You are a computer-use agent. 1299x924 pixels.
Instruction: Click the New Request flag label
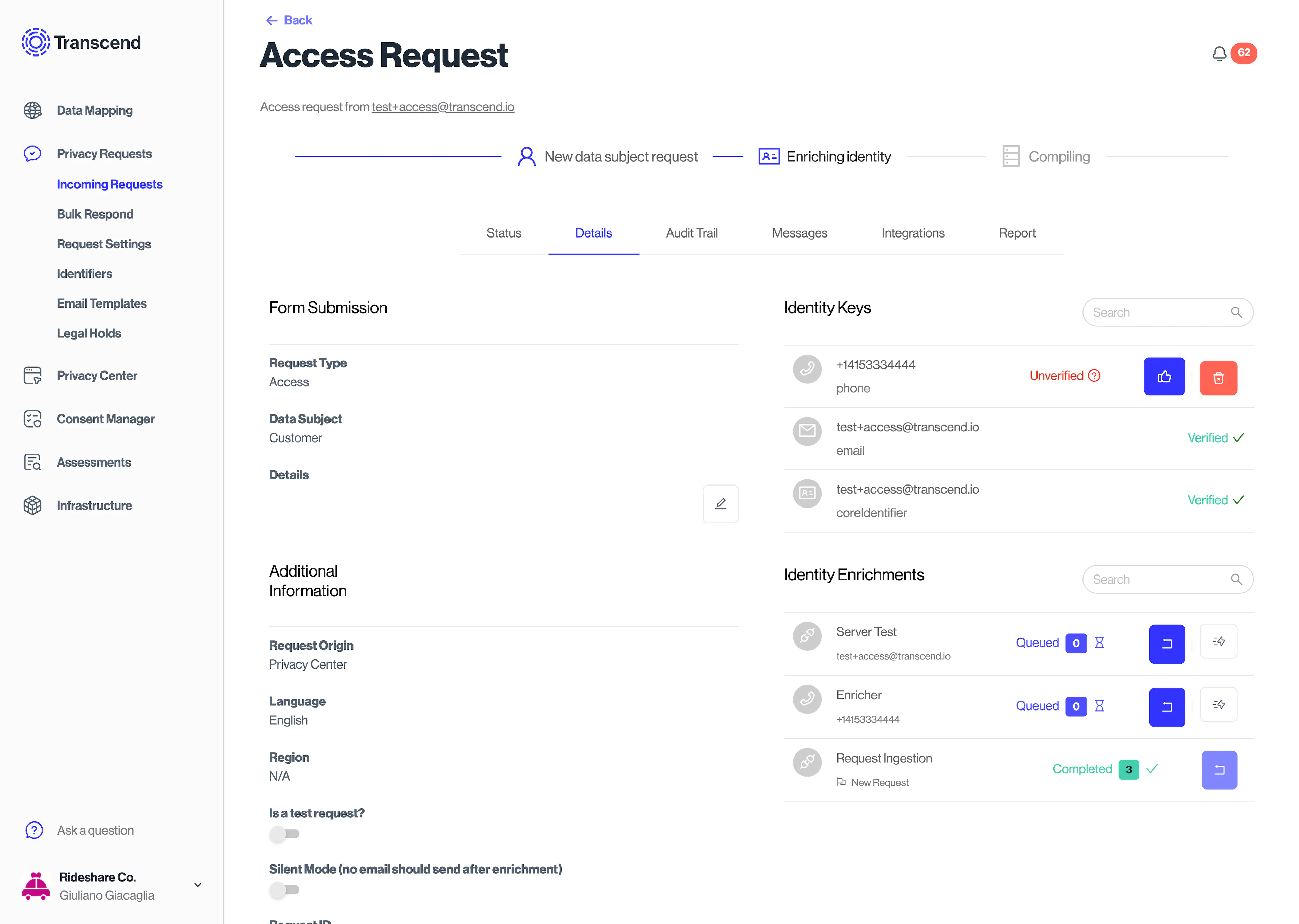(x=879, y=783)
